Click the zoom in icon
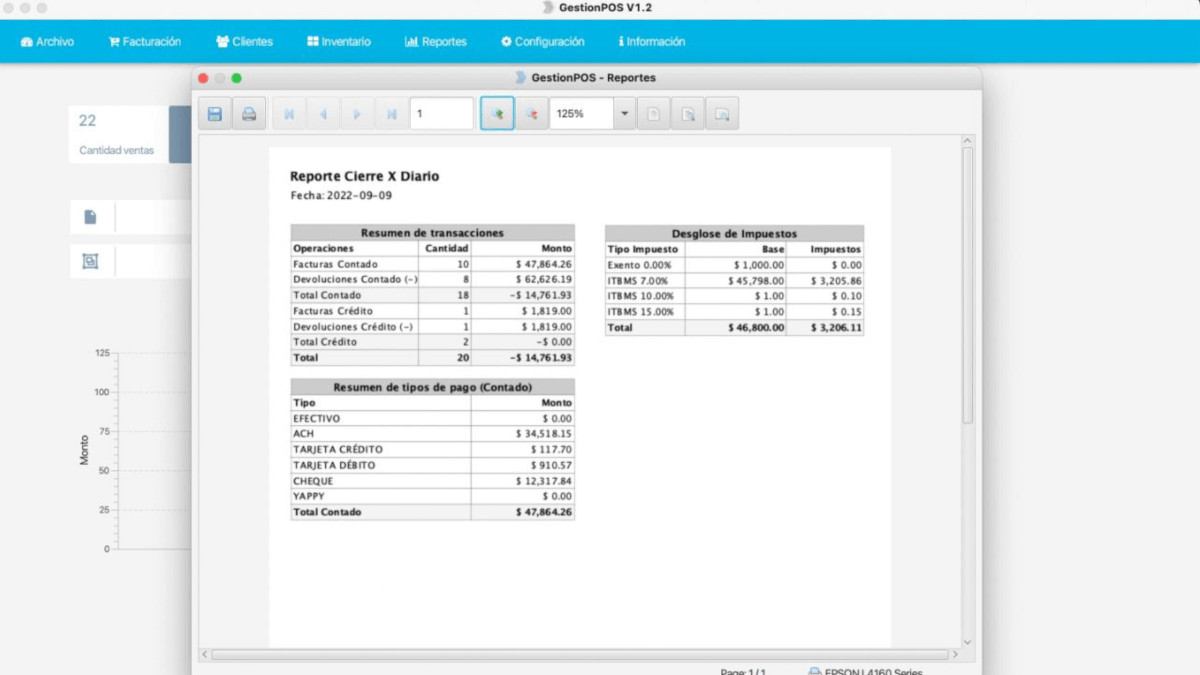 (x=497, y=114)
